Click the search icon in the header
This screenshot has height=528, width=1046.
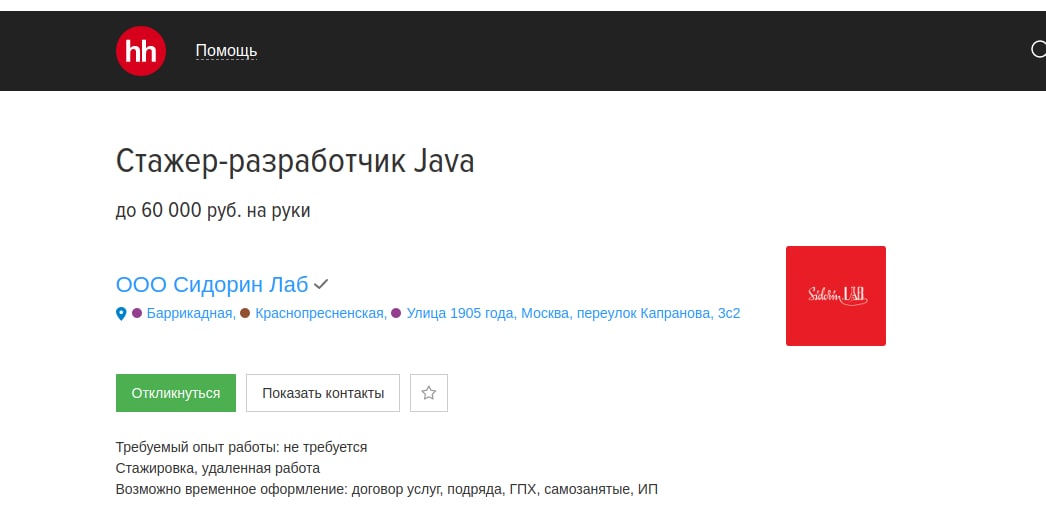1039,49
